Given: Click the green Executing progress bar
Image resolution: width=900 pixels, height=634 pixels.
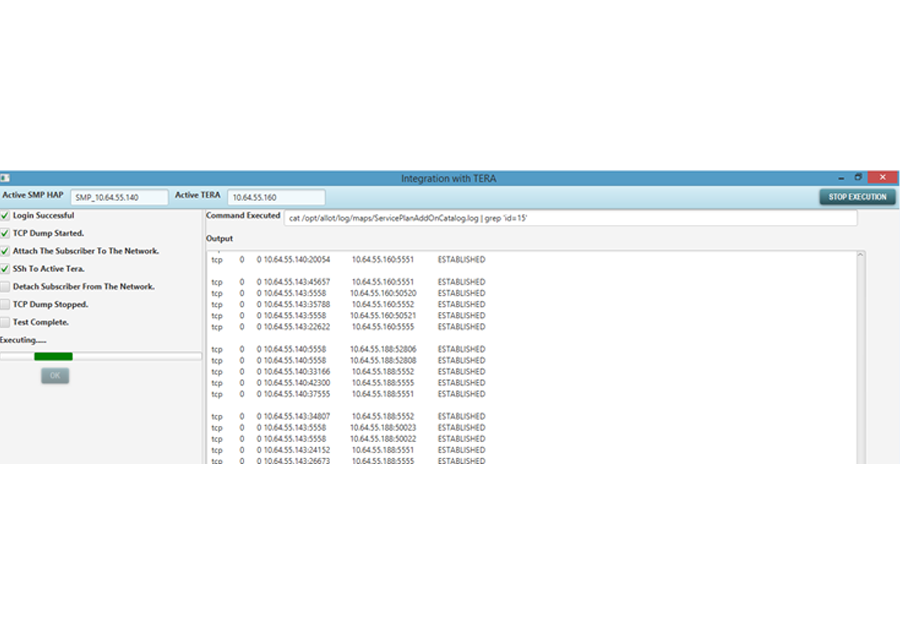Looking at the screenshot, I should [53, 356].
